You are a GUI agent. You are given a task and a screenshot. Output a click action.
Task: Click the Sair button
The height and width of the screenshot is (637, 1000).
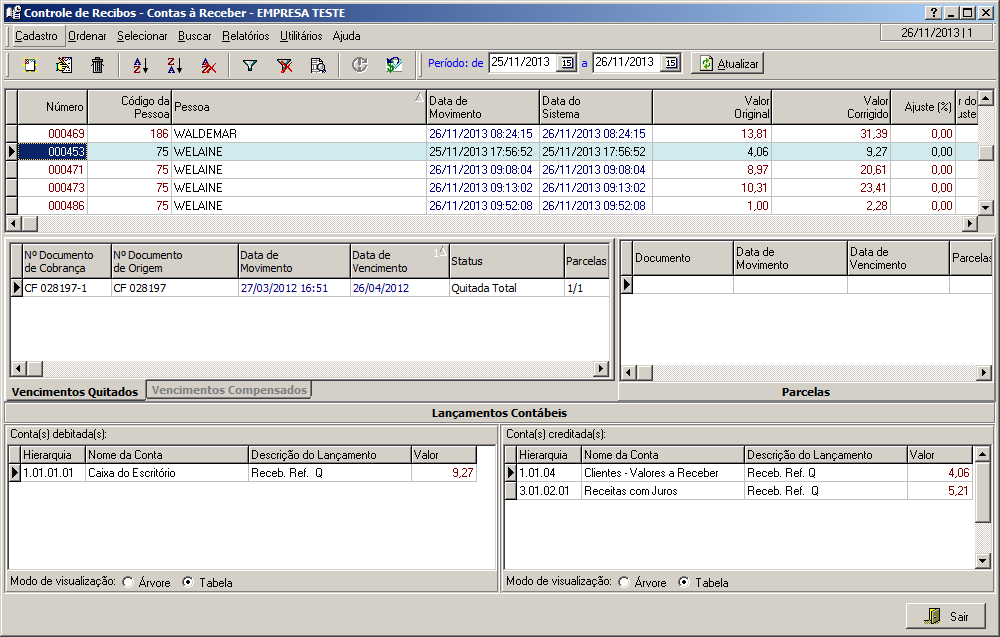click(x=946, y=616)
